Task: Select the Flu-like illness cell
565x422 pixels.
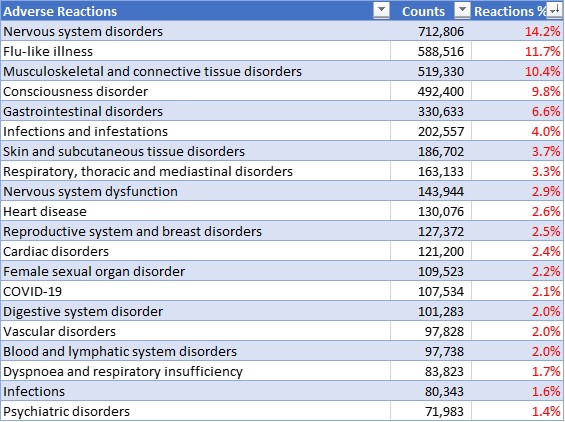Action: point(196,51)
